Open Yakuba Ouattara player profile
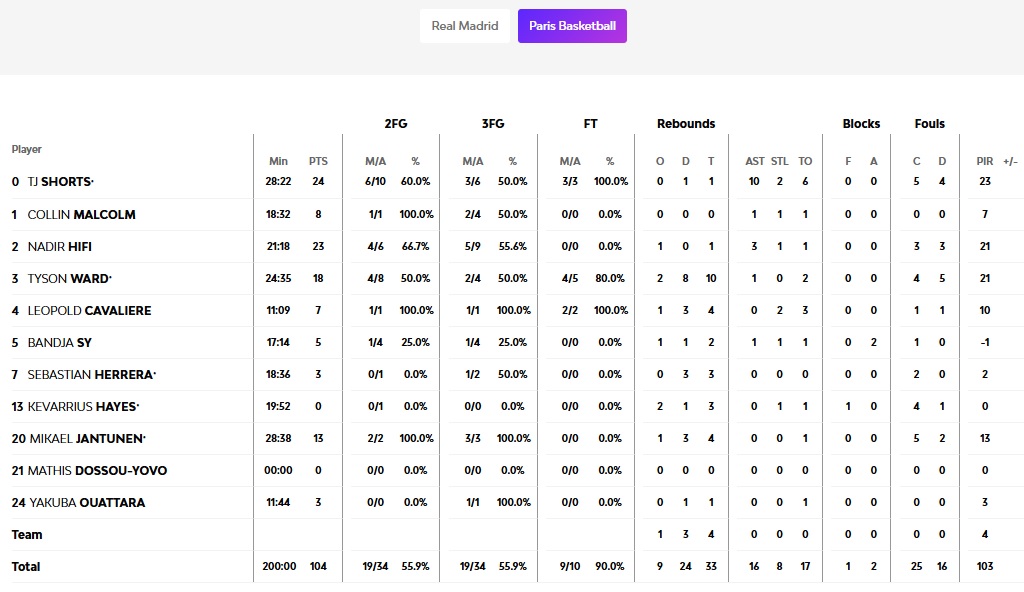Image resolution: width=1024 pixels, height=592 pixels. 86,502
